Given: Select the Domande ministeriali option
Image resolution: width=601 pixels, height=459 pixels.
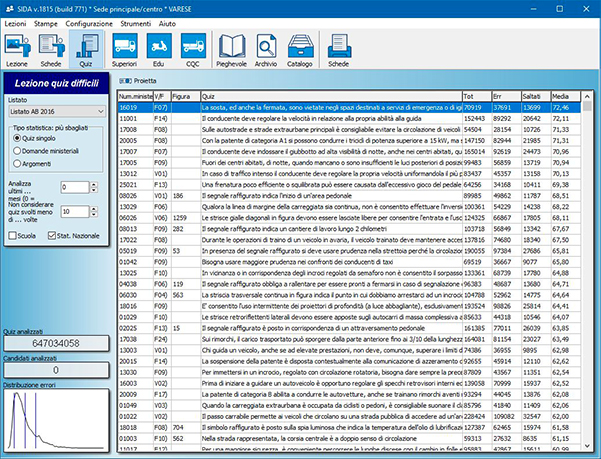Looking at the screenshot, I should click(17, 150).
